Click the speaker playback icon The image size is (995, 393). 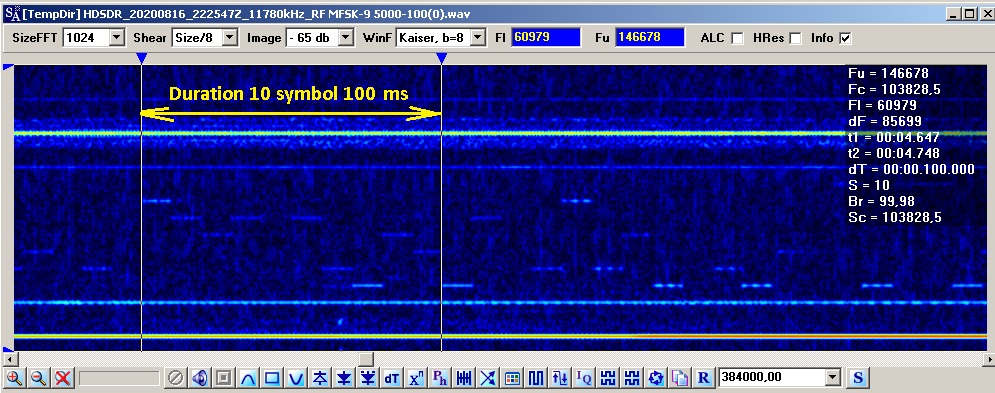[199, 378]
